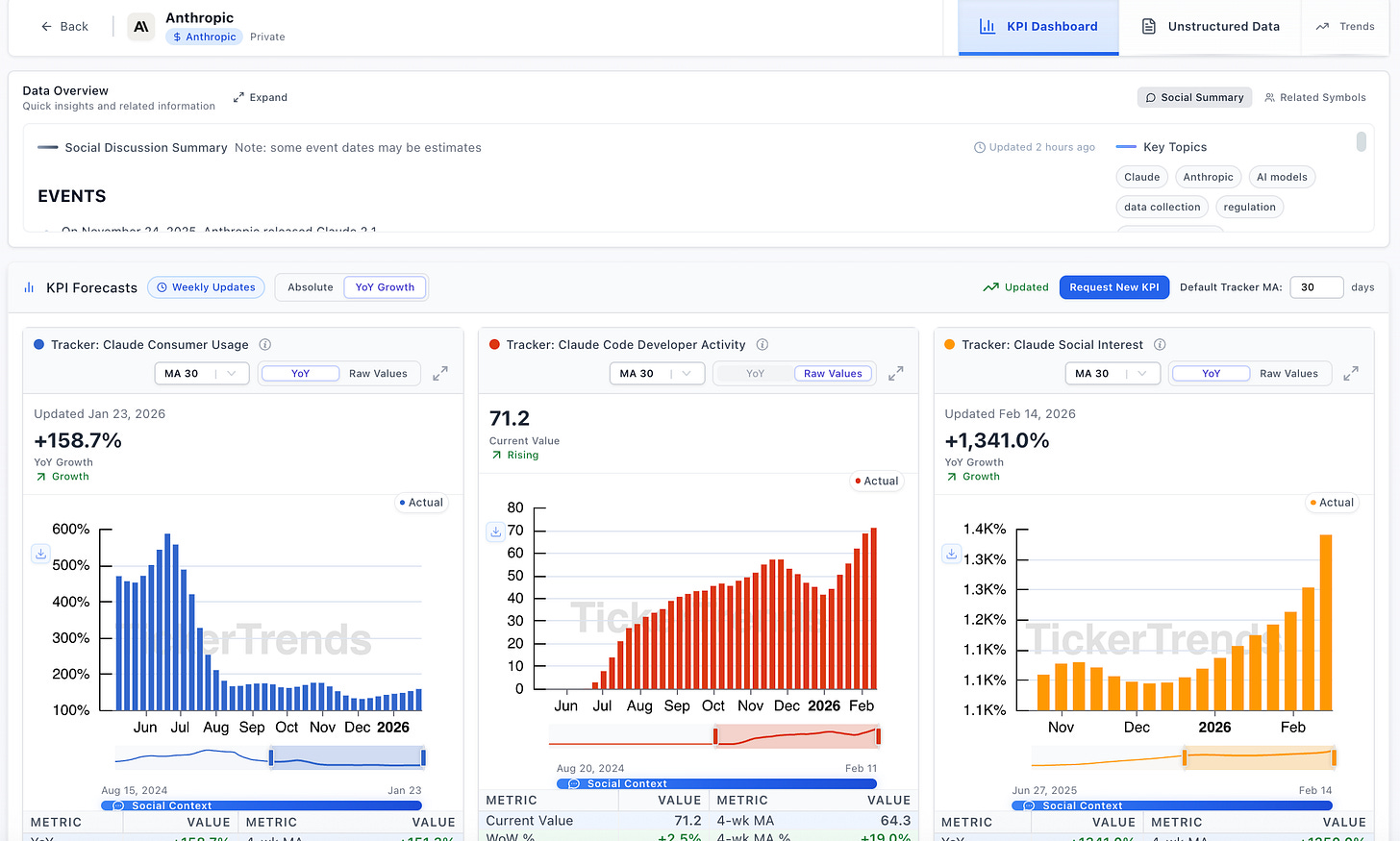Click Social Interest range slider left handle
Viewport: 1400px width, 841px height.
click(1185, 758)
